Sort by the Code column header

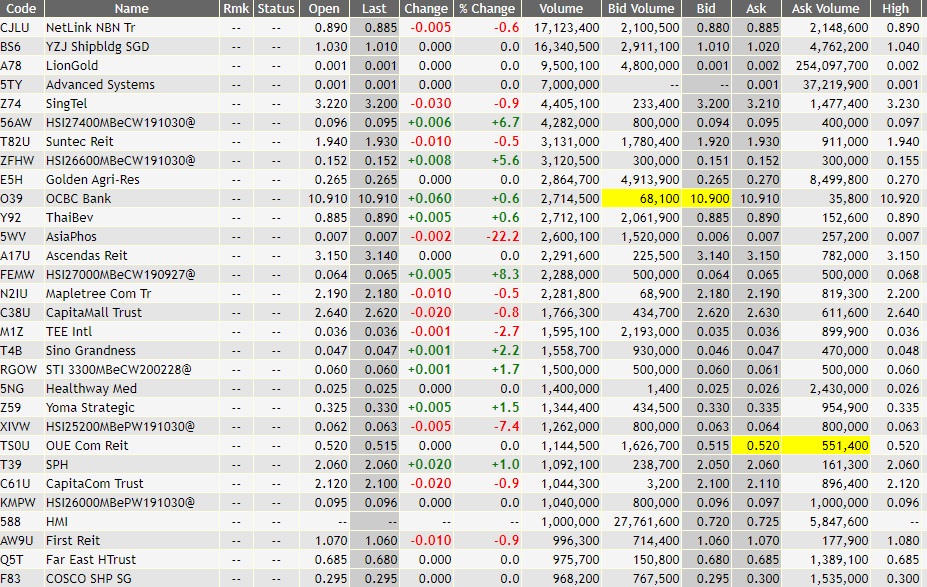click(x=21, y=8)
